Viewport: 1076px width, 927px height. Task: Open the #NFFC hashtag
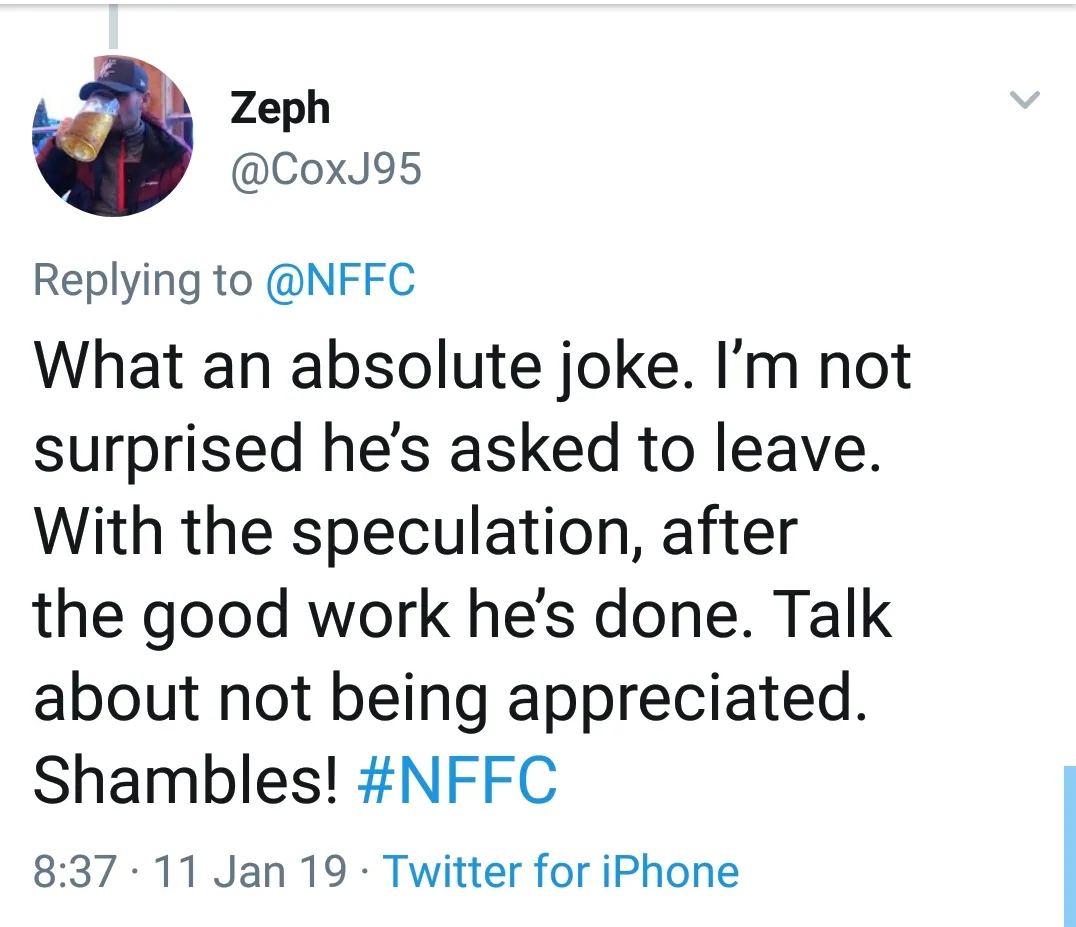coord(457,782)
